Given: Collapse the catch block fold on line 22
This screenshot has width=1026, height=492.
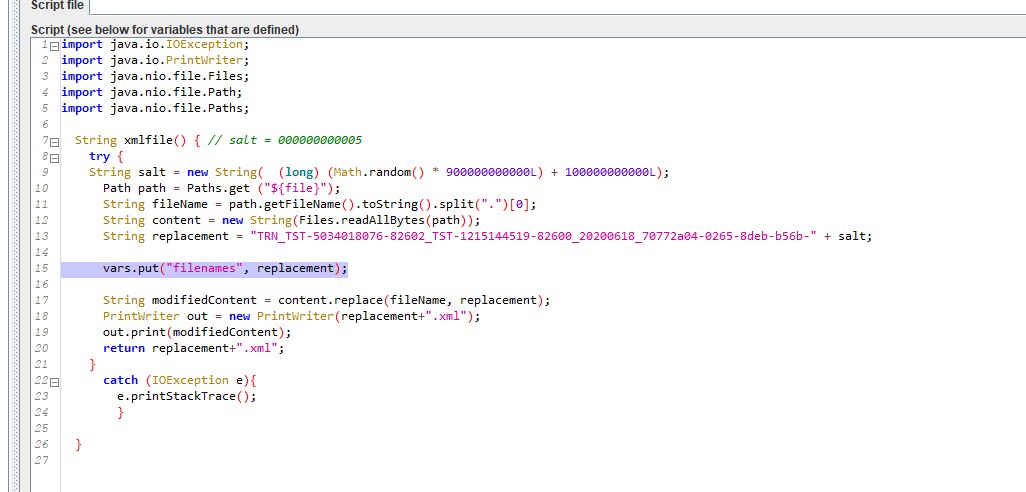Looking at the screenshot, I should click(x=55, y=381).
